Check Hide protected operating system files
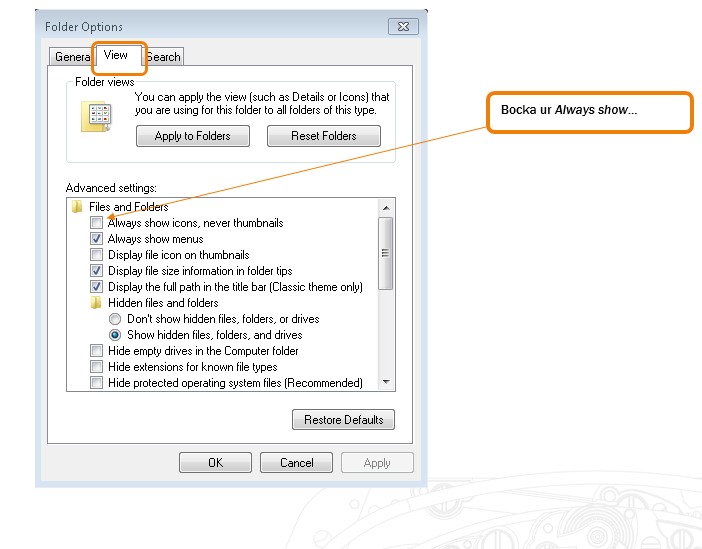 click(97, 383)
